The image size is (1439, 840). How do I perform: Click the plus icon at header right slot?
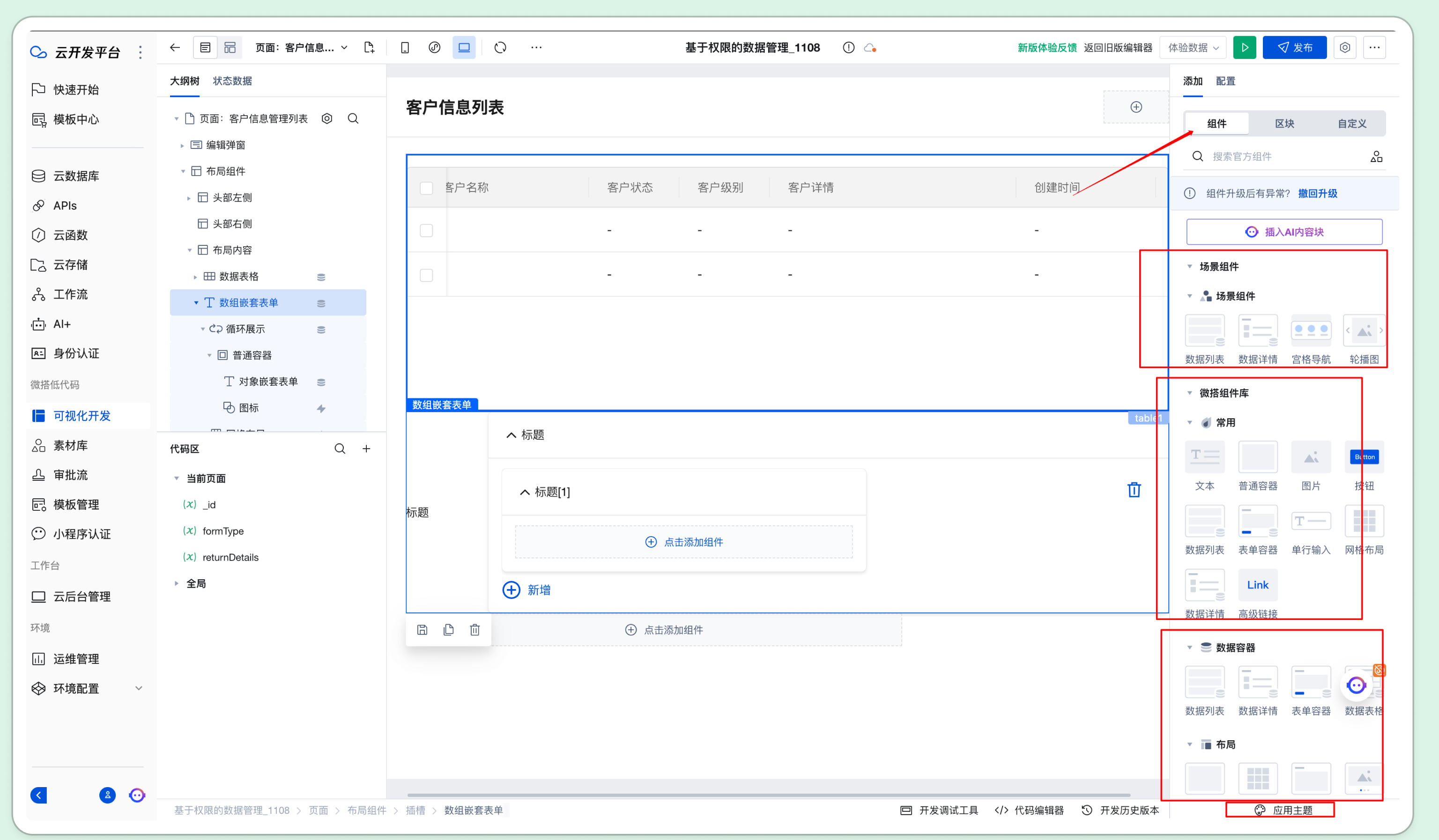(1136, 107)
